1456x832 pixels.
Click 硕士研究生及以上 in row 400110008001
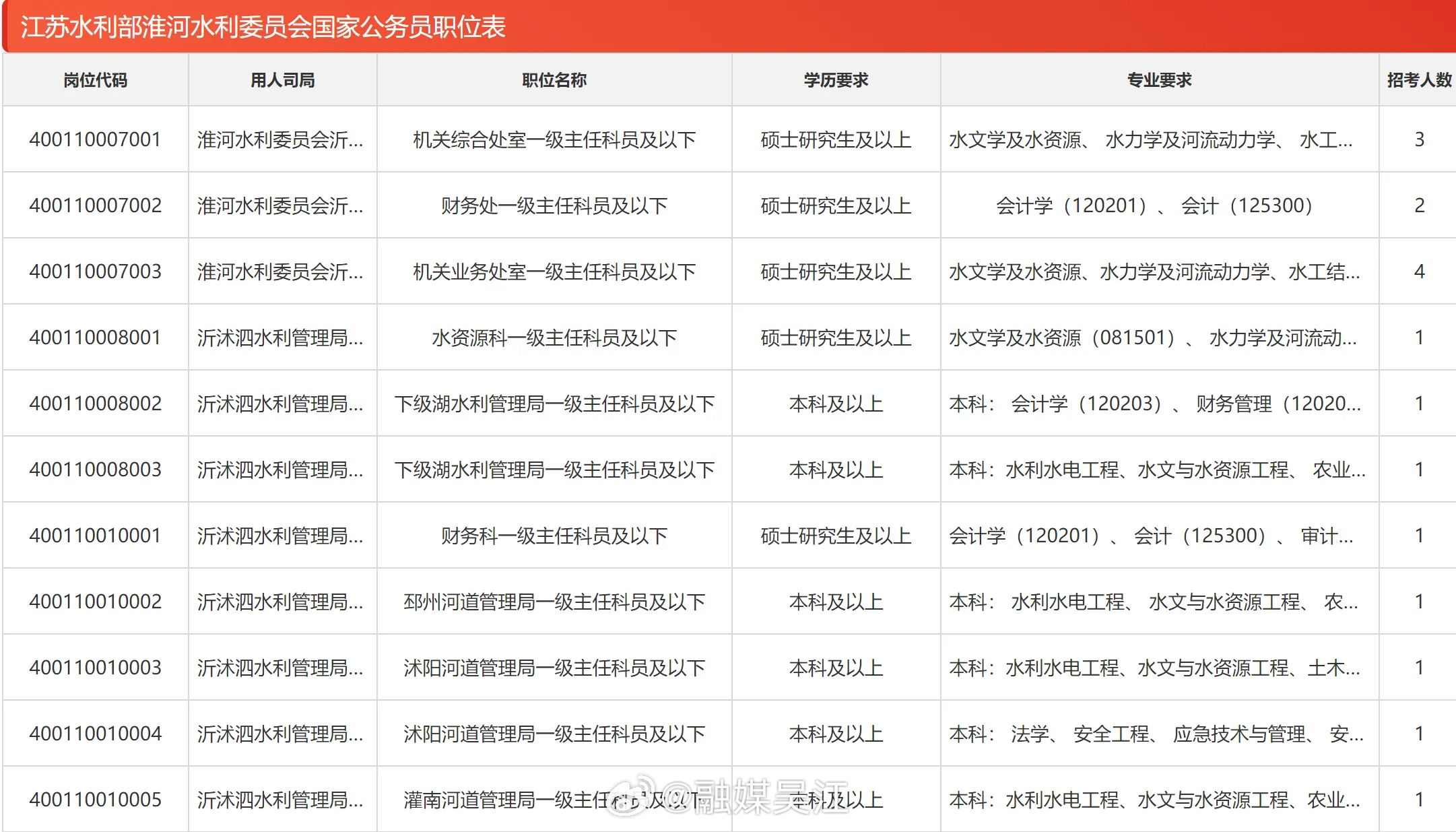[x=836, y=338]
